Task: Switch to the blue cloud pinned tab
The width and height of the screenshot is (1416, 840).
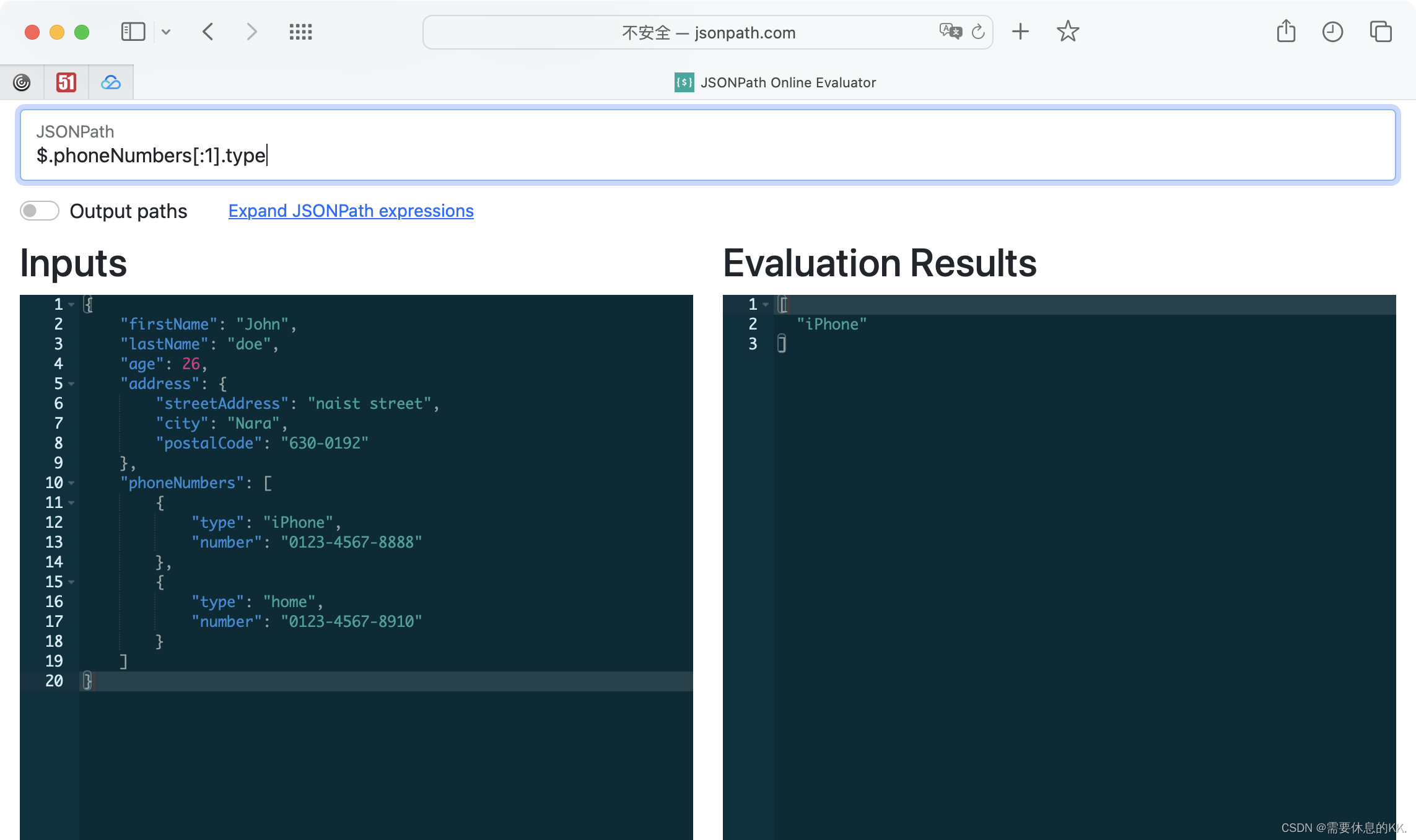Action: tap(111, 82)
